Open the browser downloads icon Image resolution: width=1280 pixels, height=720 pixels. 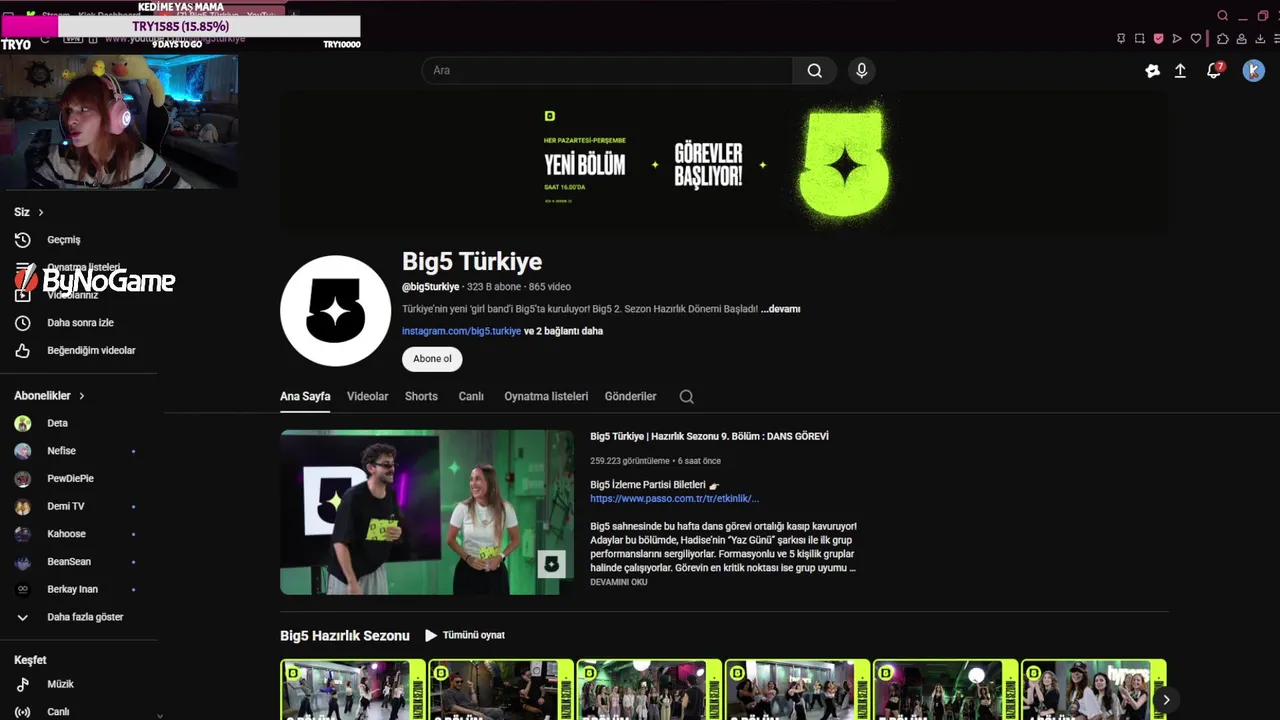click(x=1260, y=39)
